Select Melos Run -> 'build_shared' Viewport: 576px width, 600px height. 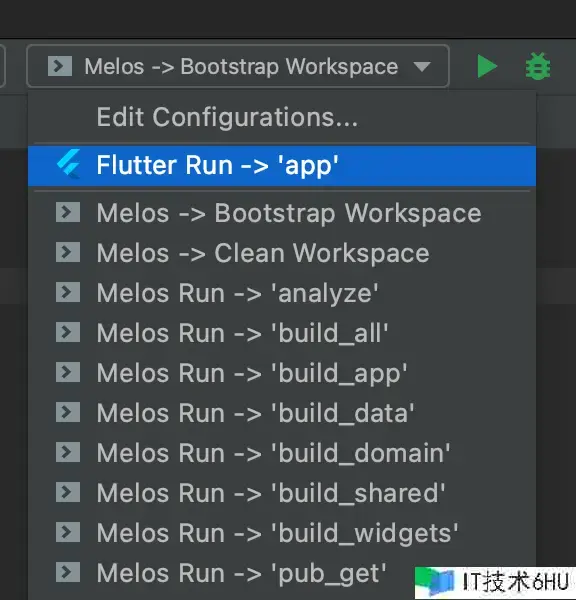[x=282, y=493]
